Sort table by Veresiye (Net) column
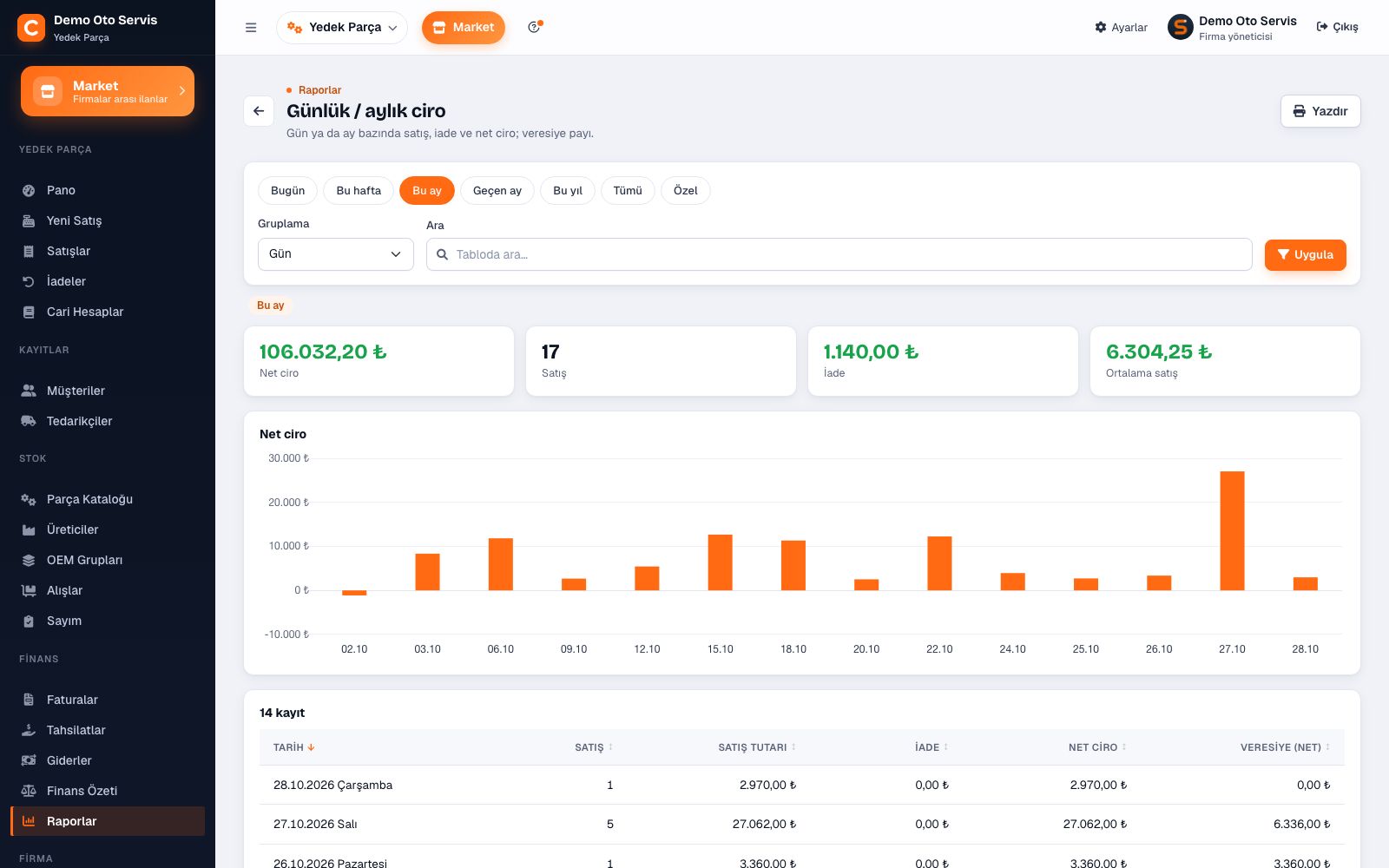The width and height of the screenshot is (1389, 868). coord(1285,747)
